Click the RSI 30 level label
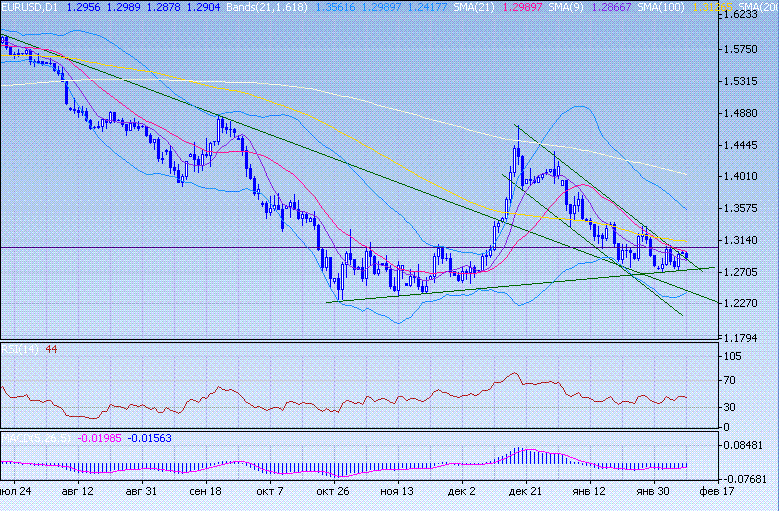The image size is (779, 511). 733,407
